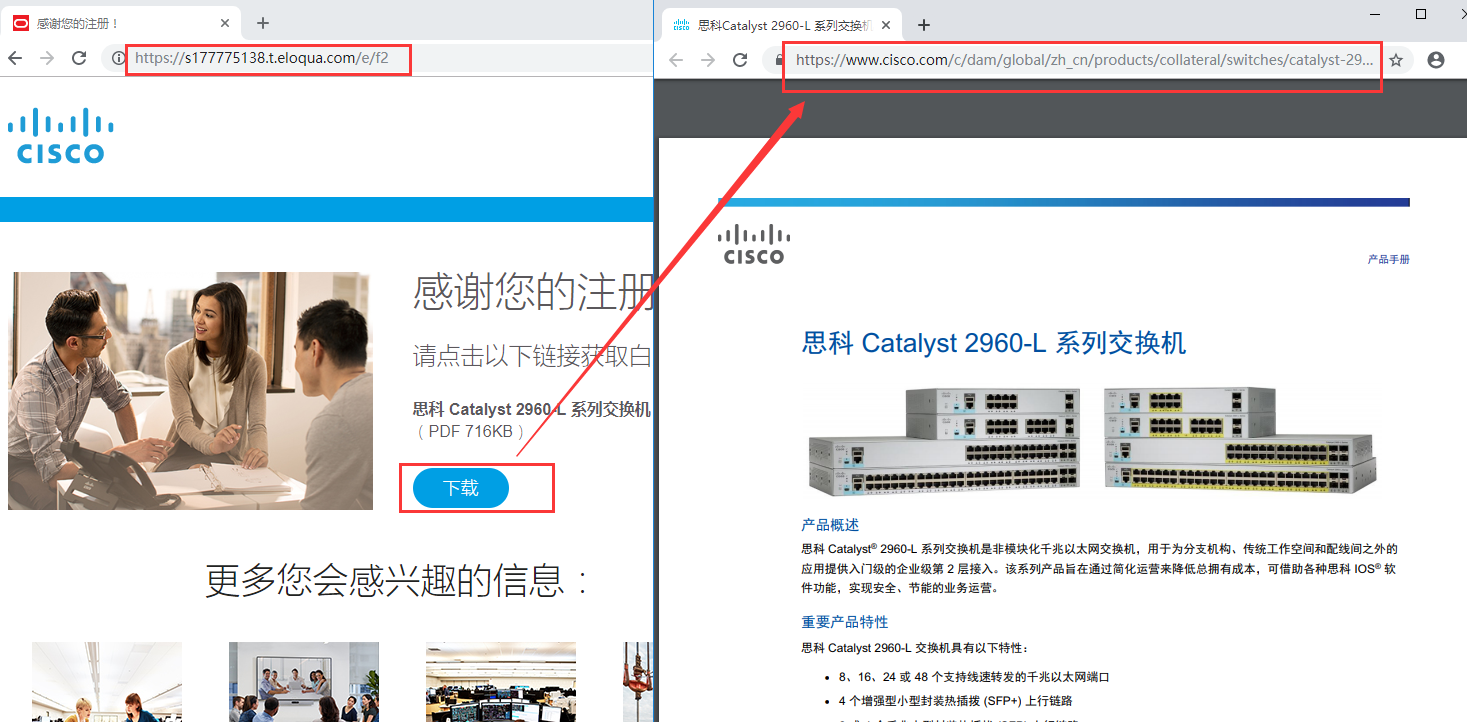Screen dimensions: 1467x722
Task: Click the 更多您会感兴趣的信息 heading
Action: [x=396, y=580]
